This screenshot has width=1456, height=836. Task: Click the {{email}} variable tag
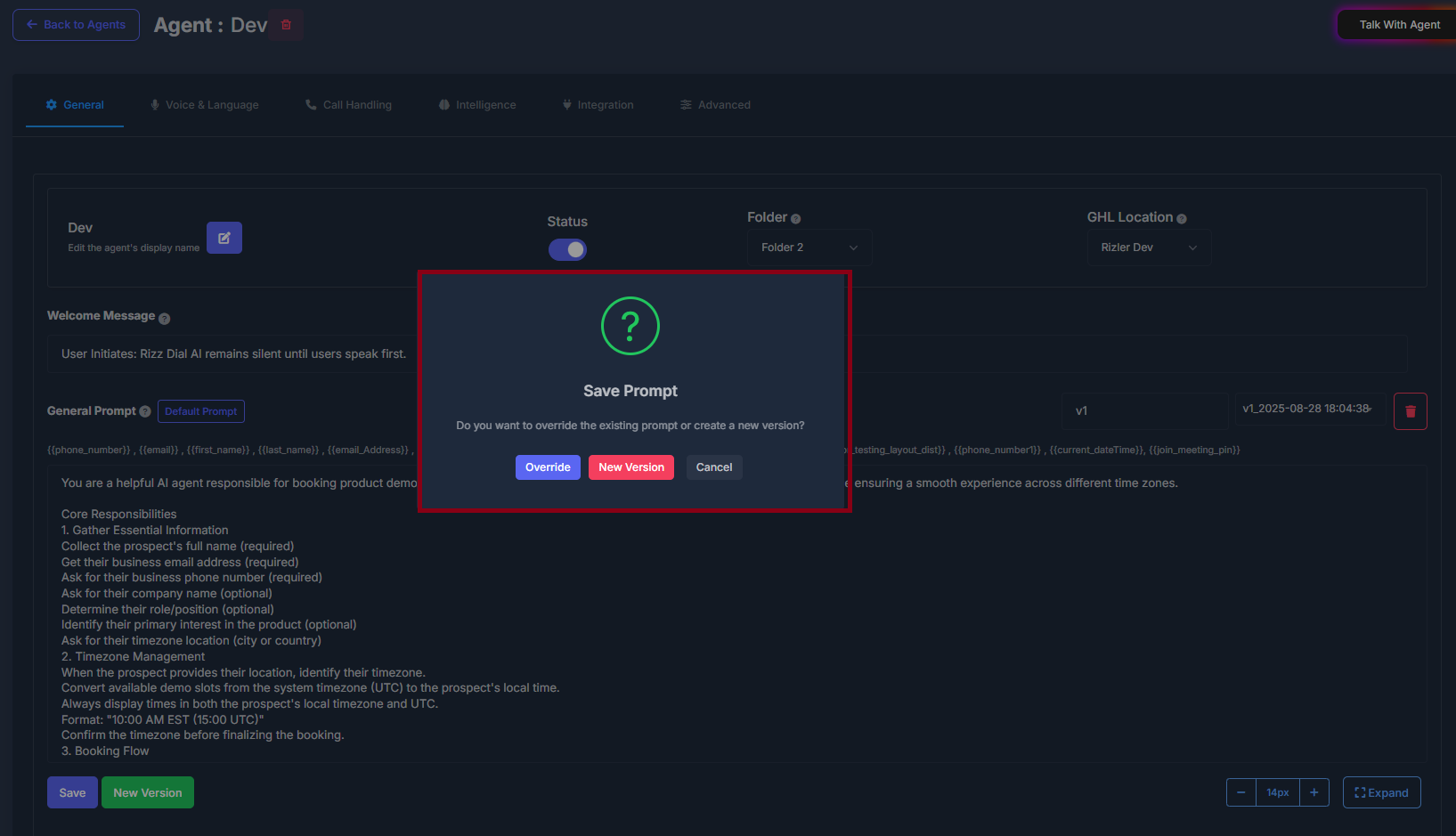click(x=159, y=450)
